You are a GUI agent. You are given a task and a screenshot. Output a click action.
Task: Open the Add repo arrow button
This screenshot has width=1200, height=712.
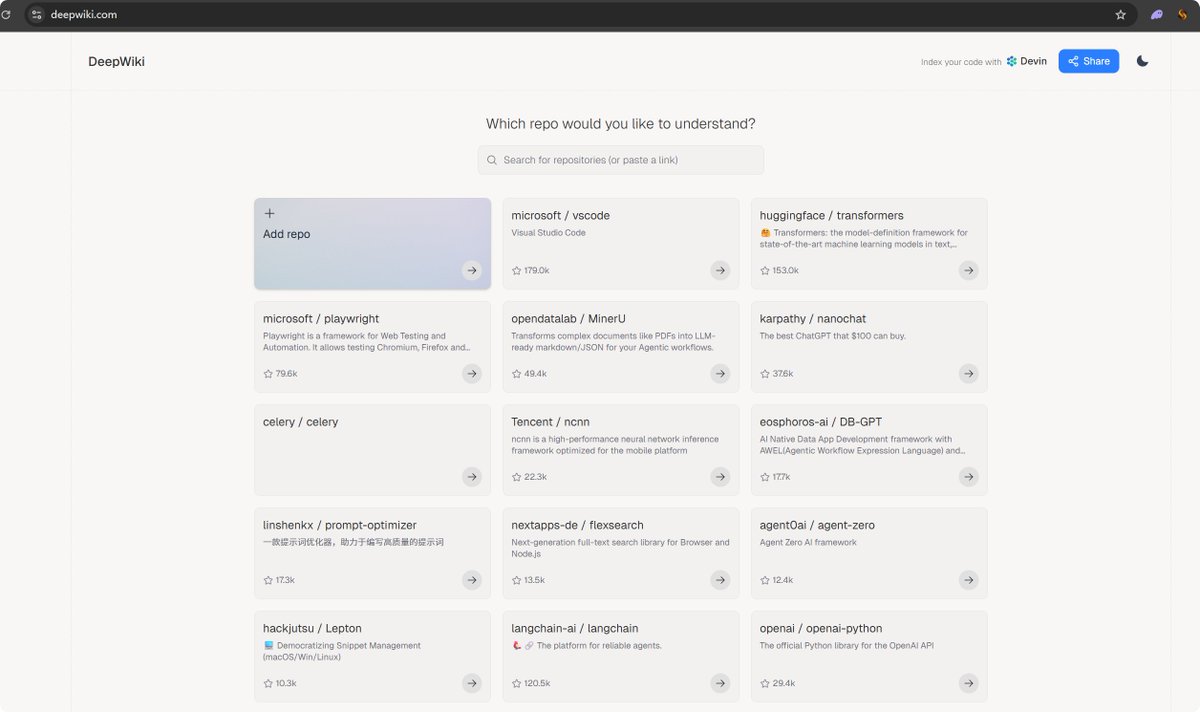472,270
